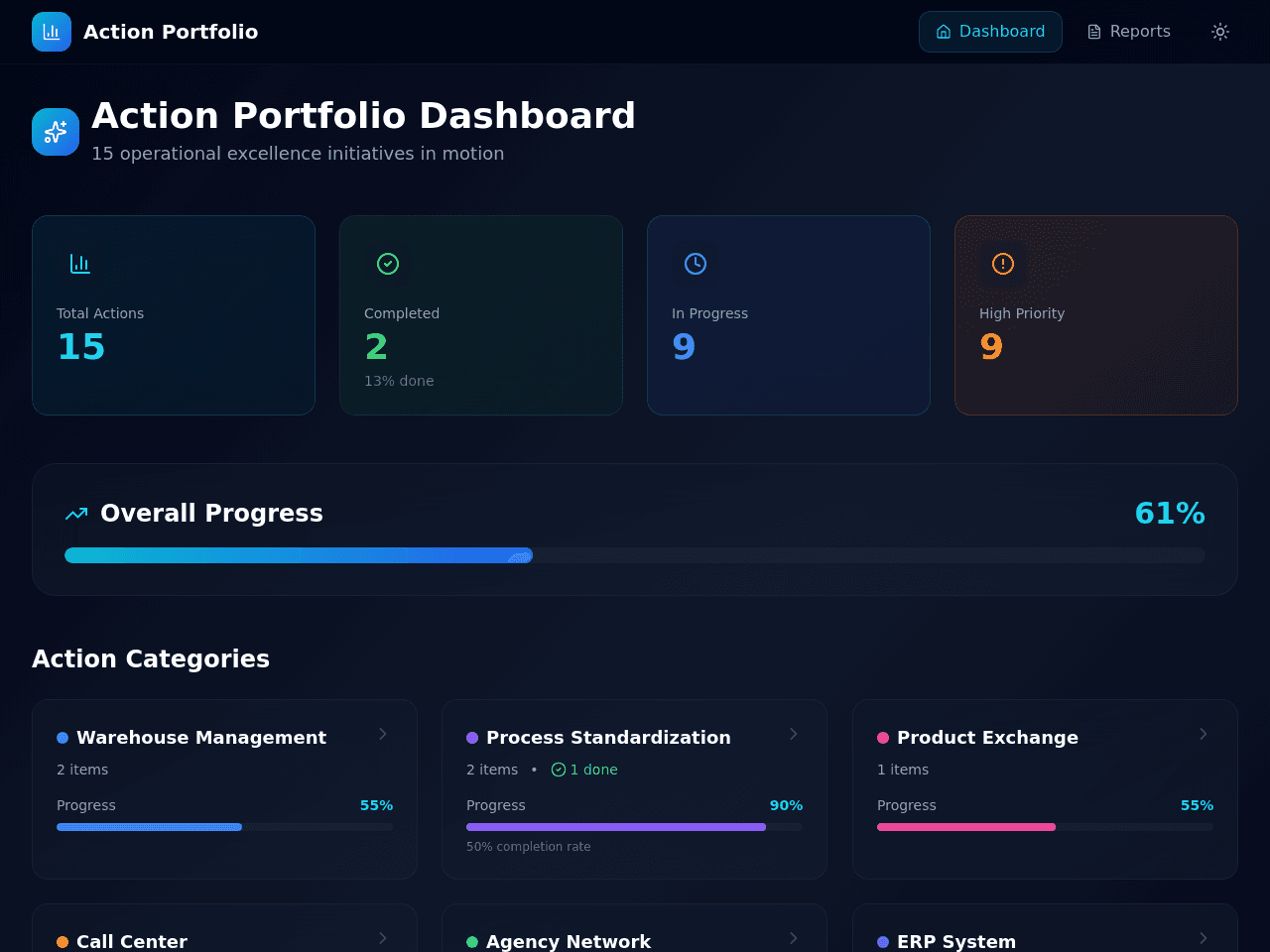
Task: Open the Warehouse Management card title
Action: pyautogui.click(x=201, y=738)
